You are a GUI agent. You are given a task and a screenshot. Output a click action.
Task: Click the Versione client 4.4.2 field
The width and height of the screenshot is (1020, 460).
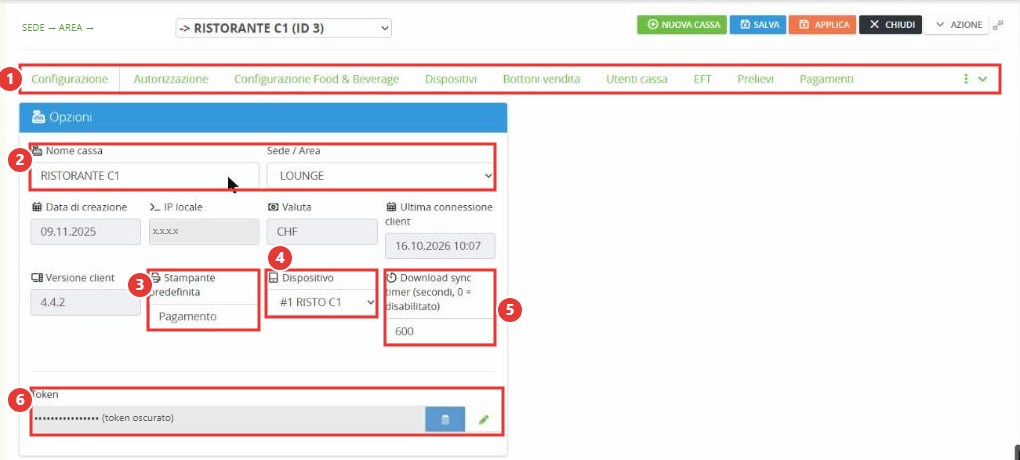click(x=86, y=303)
